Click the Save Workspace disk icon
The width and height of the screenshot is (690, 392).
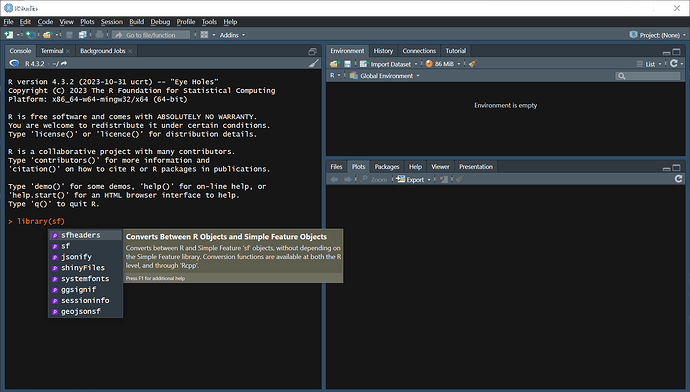pyautogui.click(x=347, y=64)
